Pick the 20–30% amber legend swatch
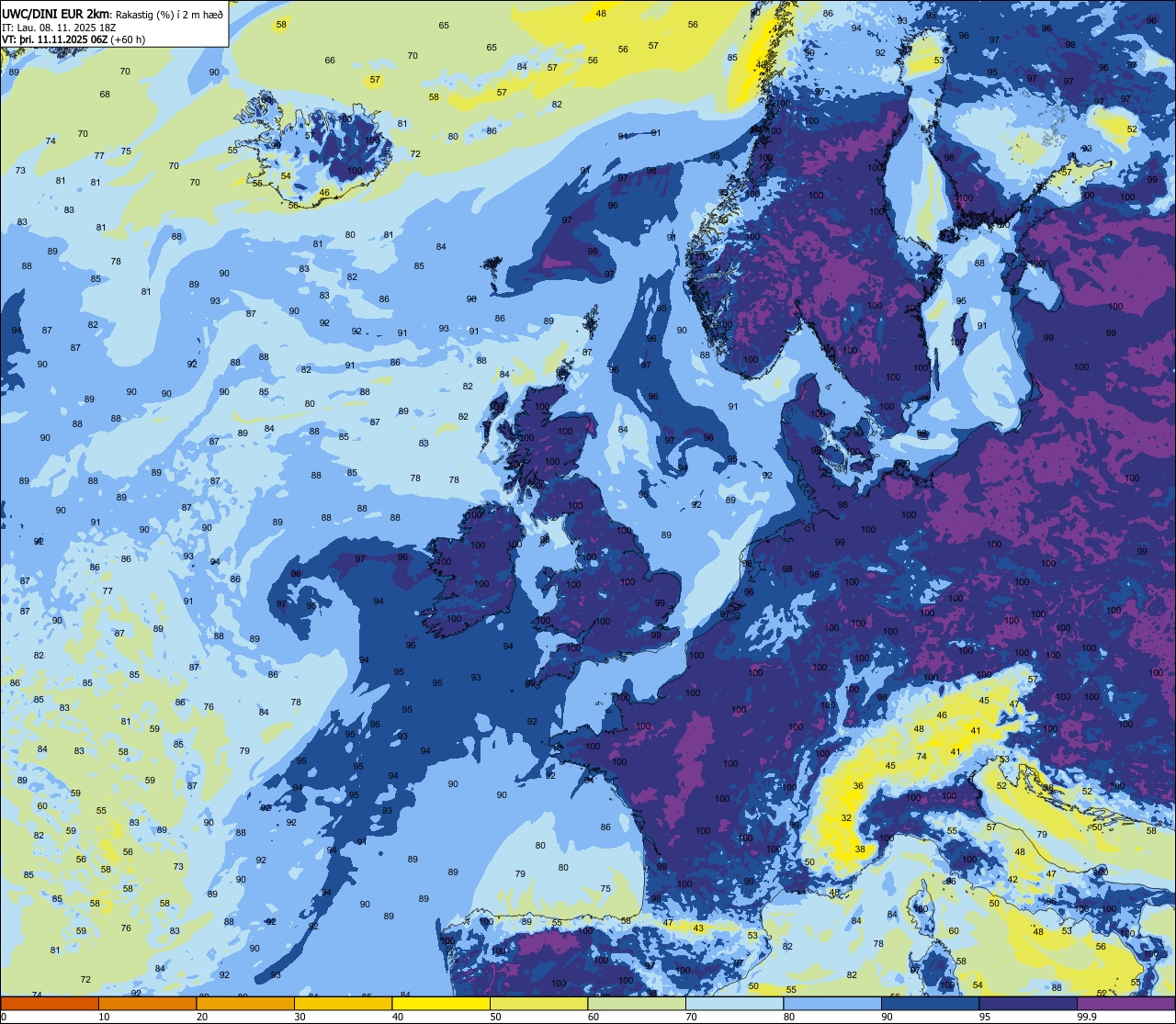 tap(244, 1003)
